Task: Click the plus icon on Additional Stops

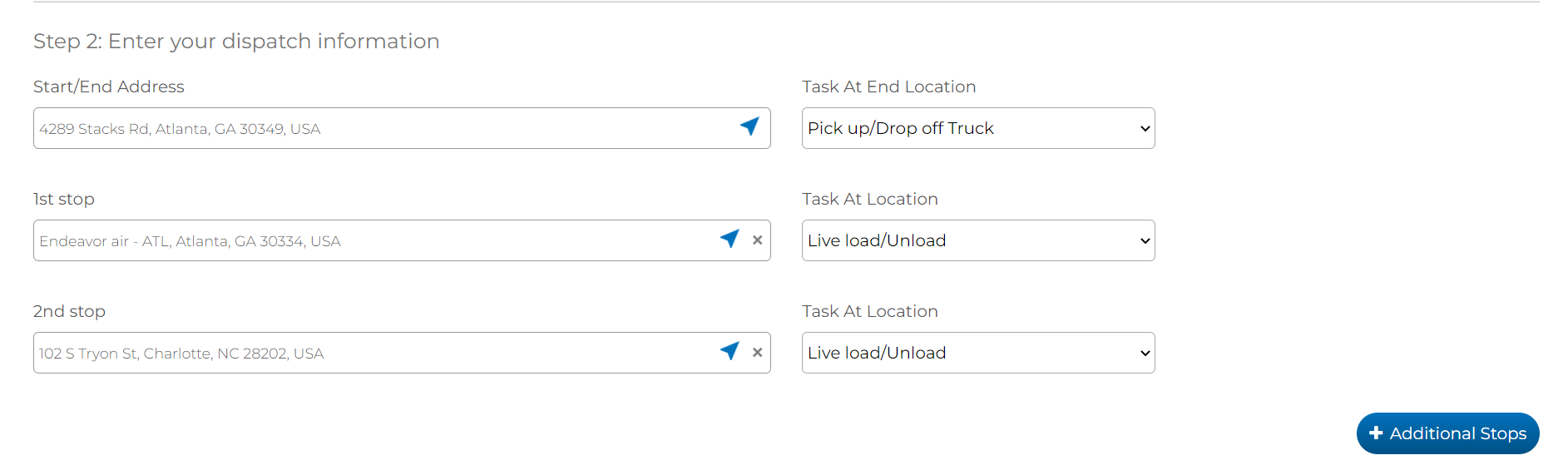Action: tap(1376, 433)
